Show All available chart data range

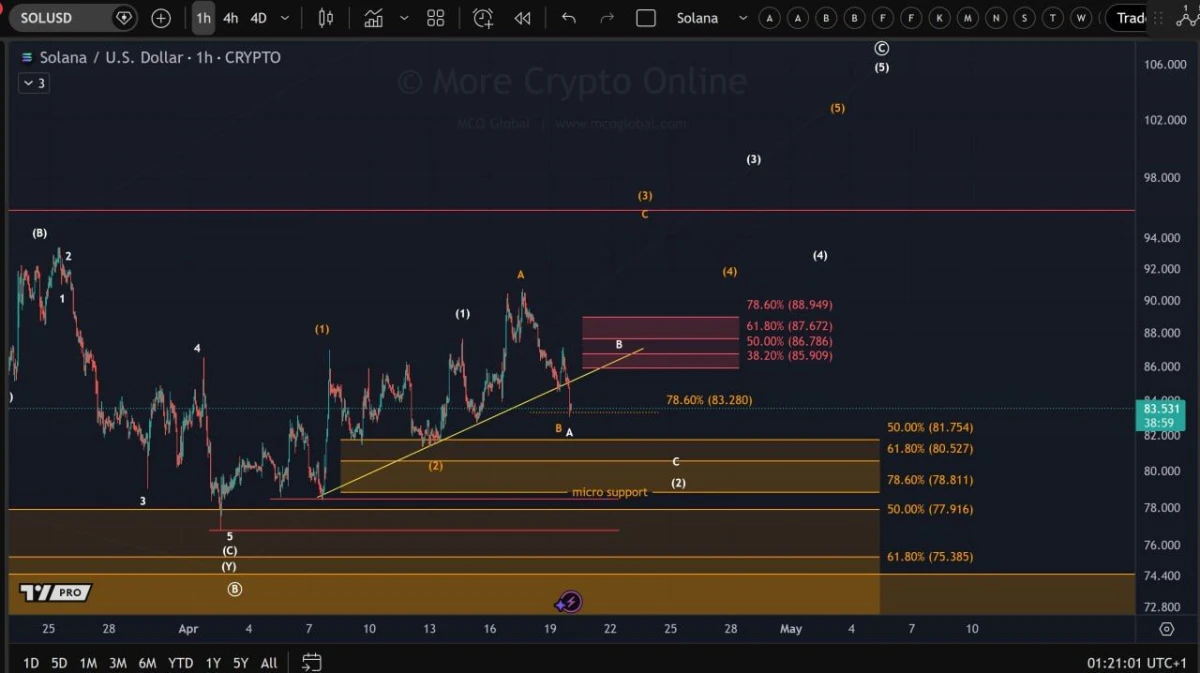point(269,662)
